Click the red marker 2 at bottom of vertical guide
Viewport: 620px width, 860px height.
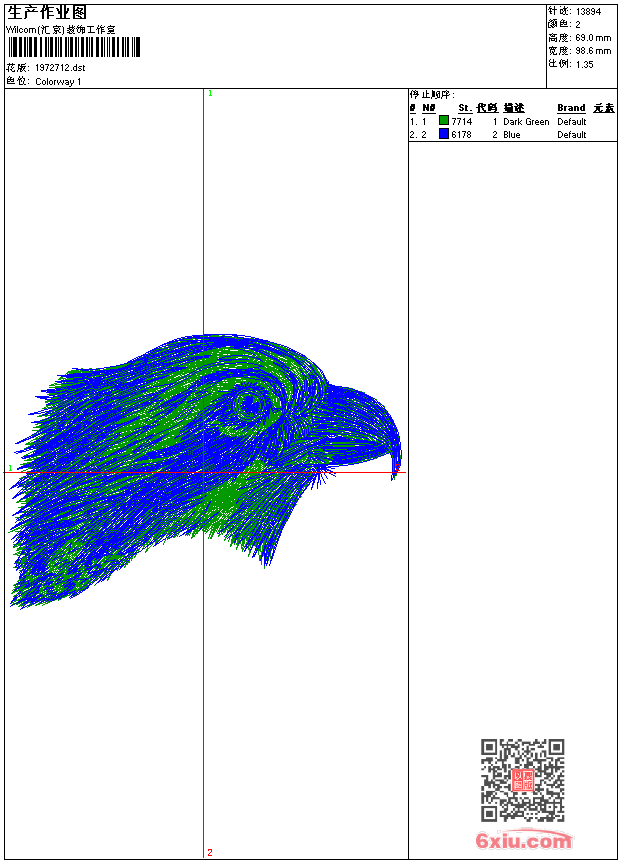210,852
